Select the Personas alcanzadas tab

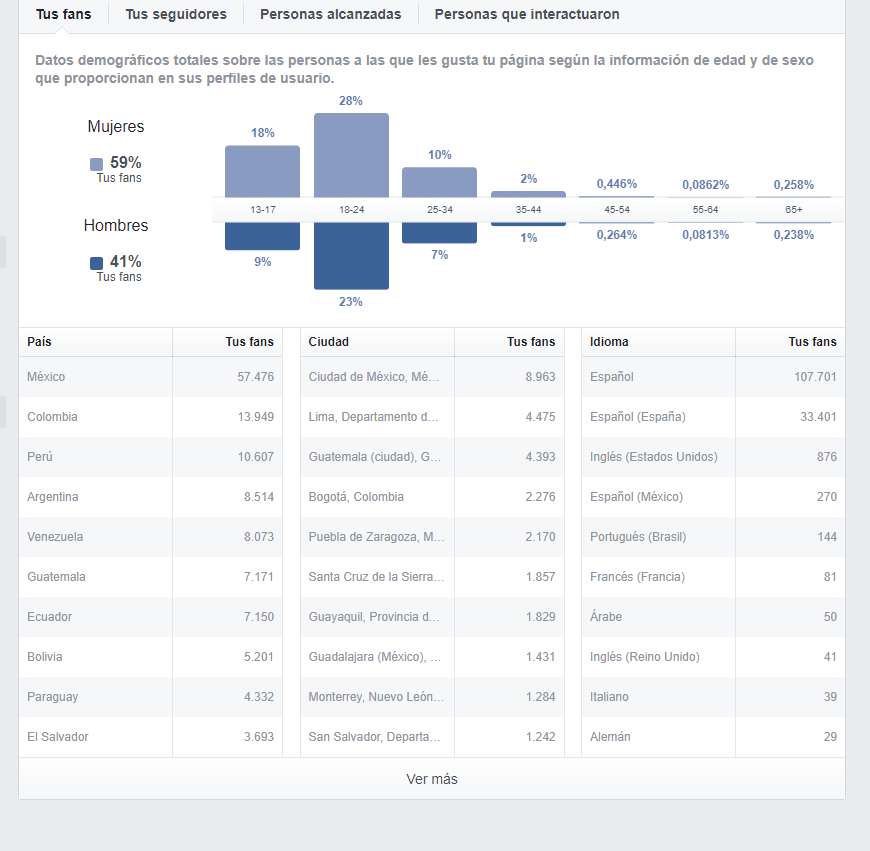331,14
